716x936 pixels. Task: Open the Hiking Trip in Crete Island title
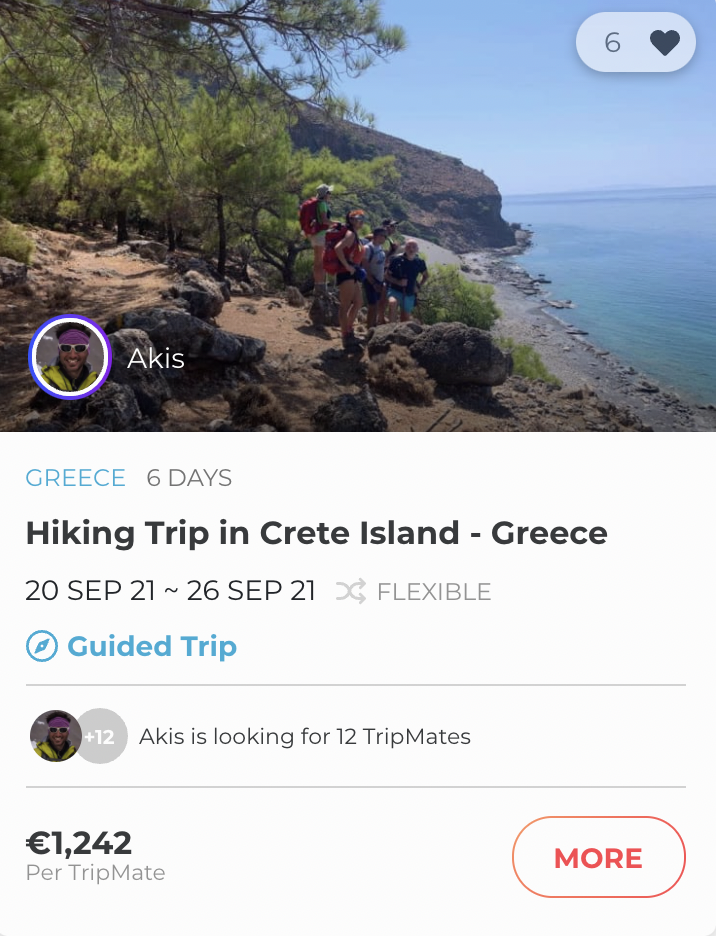[x=316, y=533]
